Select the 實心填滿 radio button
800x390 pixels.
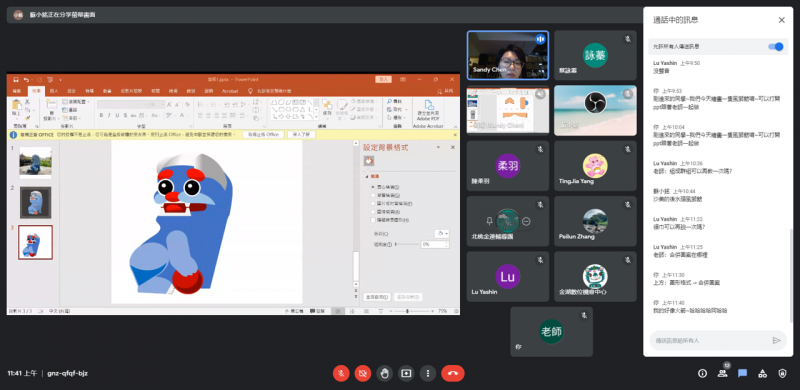373,187
